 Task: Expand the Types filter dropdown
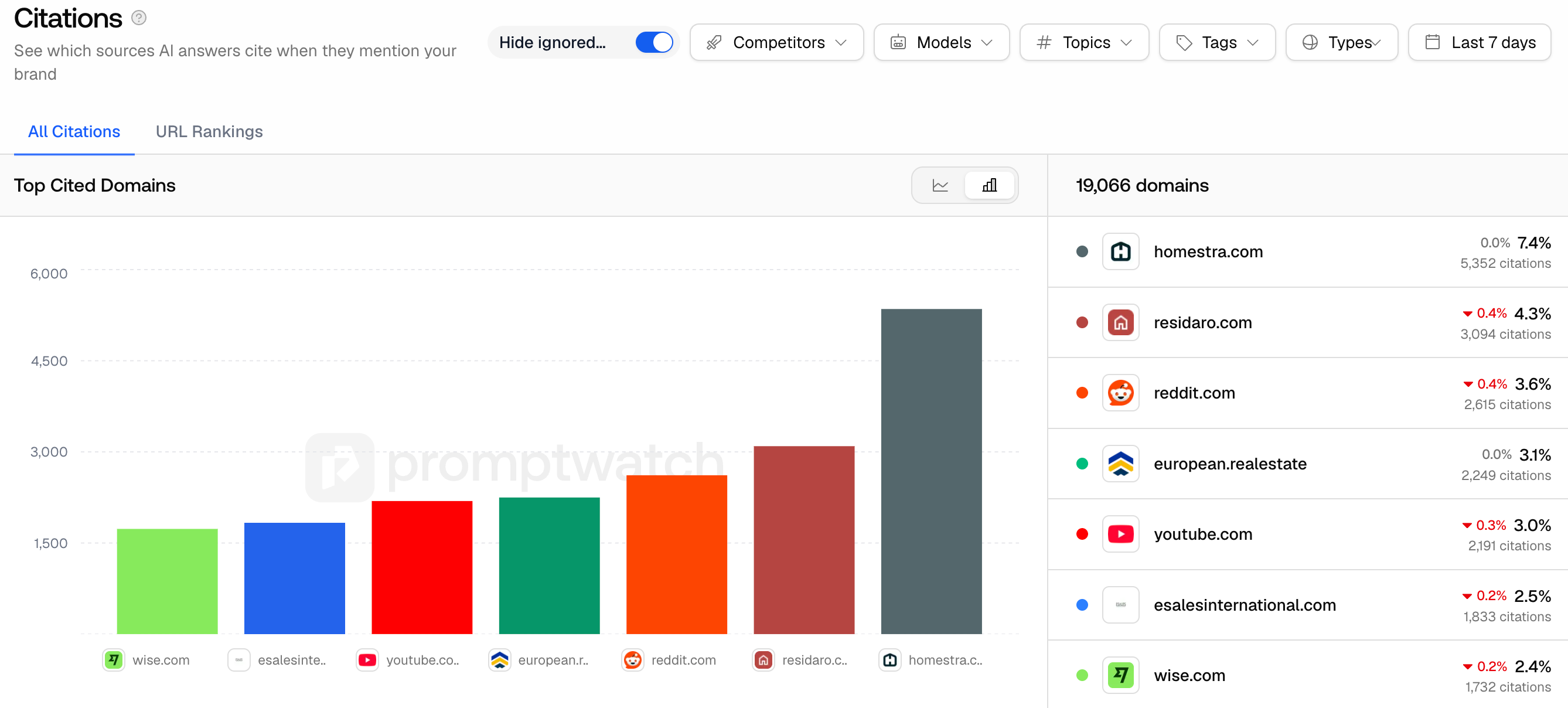(1342, 42)
